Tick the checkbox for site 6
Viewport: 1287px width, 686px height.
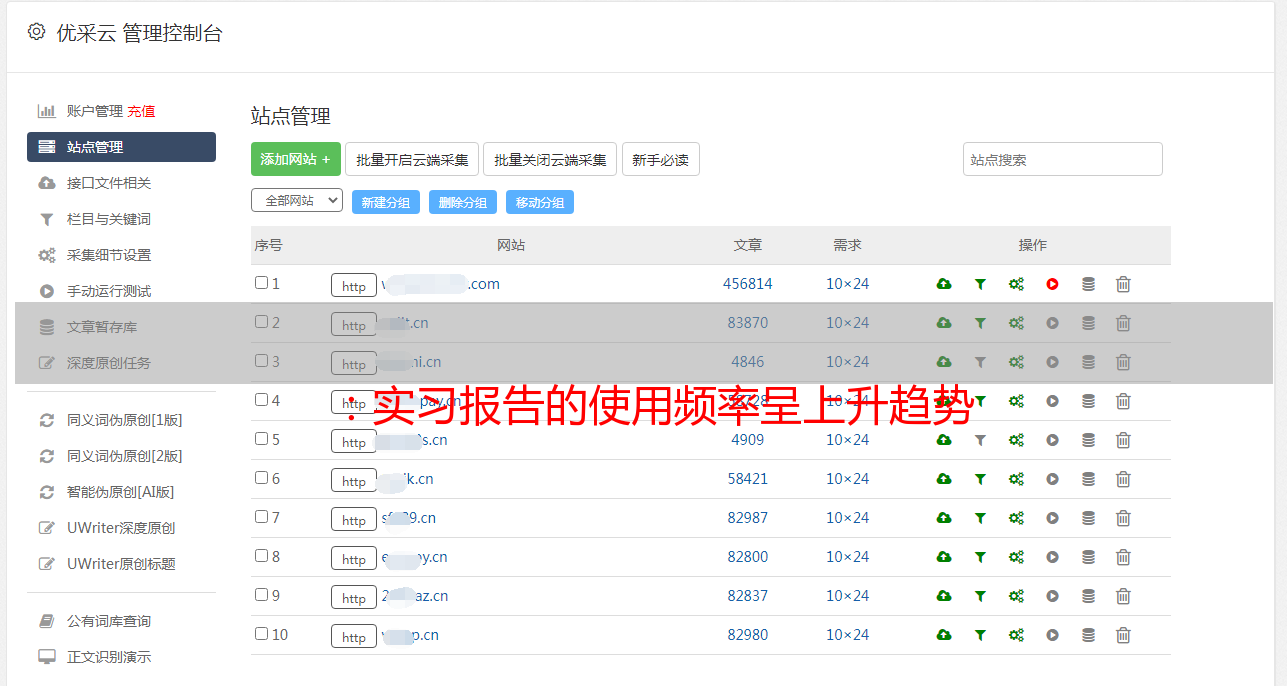coord(261,478)
